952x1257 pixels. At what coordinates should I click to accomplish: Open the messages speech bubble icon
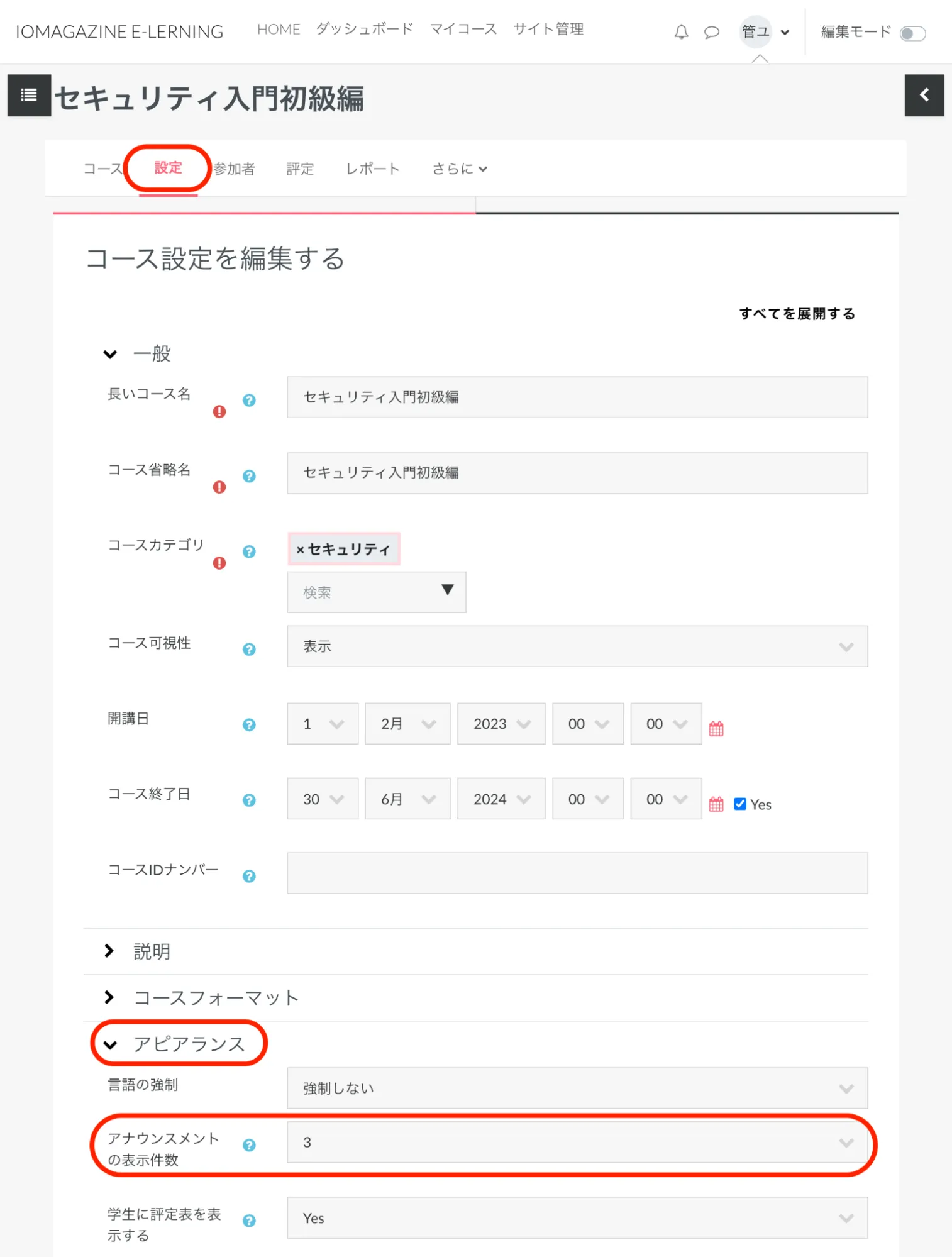[711, 32]
